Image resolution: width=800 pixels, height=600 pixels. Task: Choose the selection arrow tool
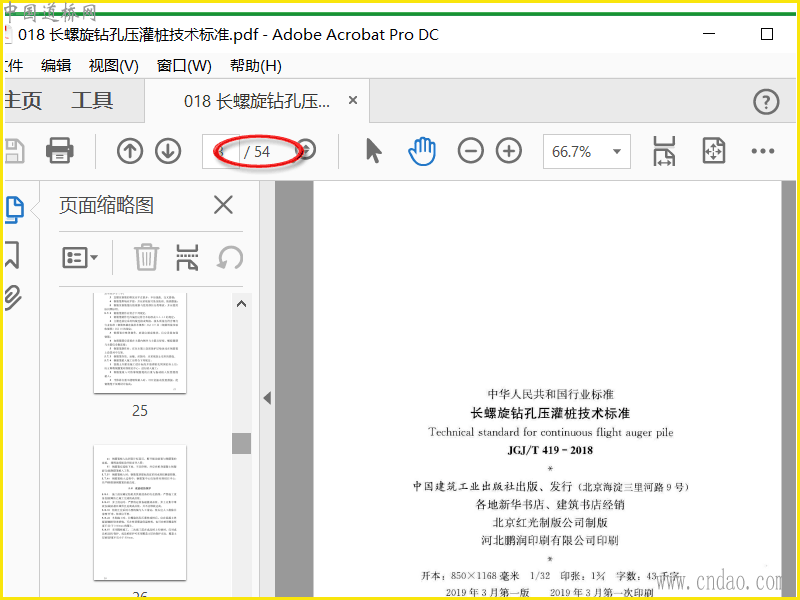click(374, 151)
